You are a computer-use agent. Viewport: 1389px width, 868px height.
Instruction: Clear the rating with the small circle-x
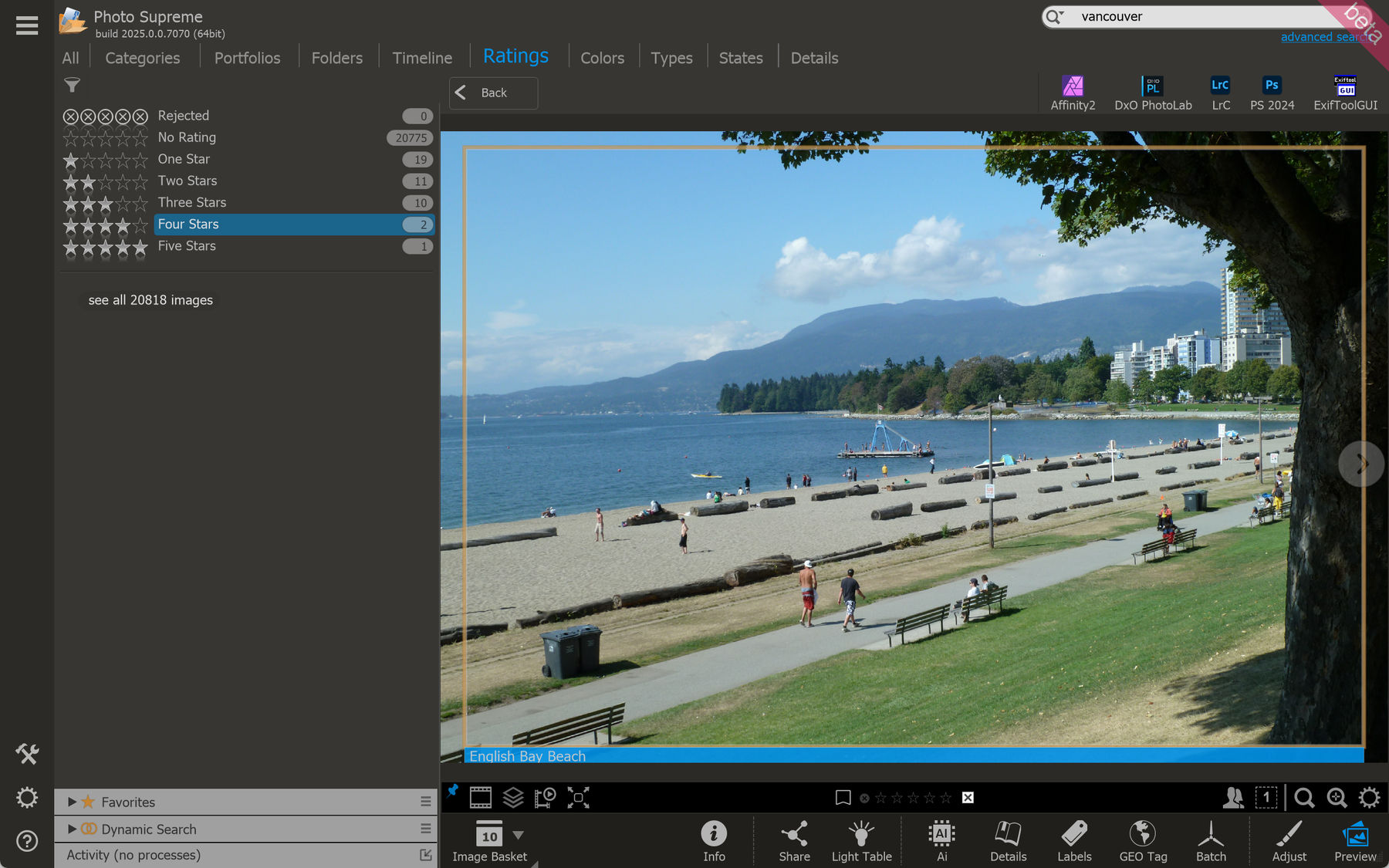(864, 798)
